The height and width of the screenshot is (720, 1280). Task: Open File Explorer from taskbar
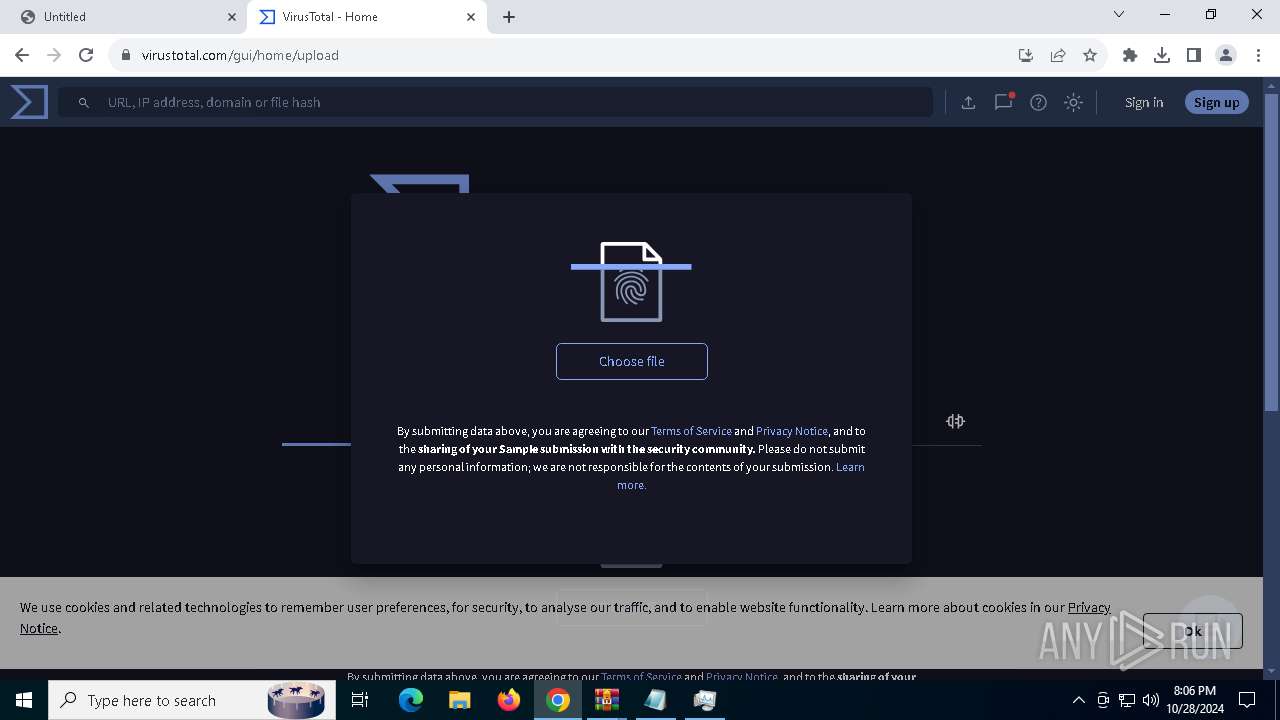coord(459,700)
